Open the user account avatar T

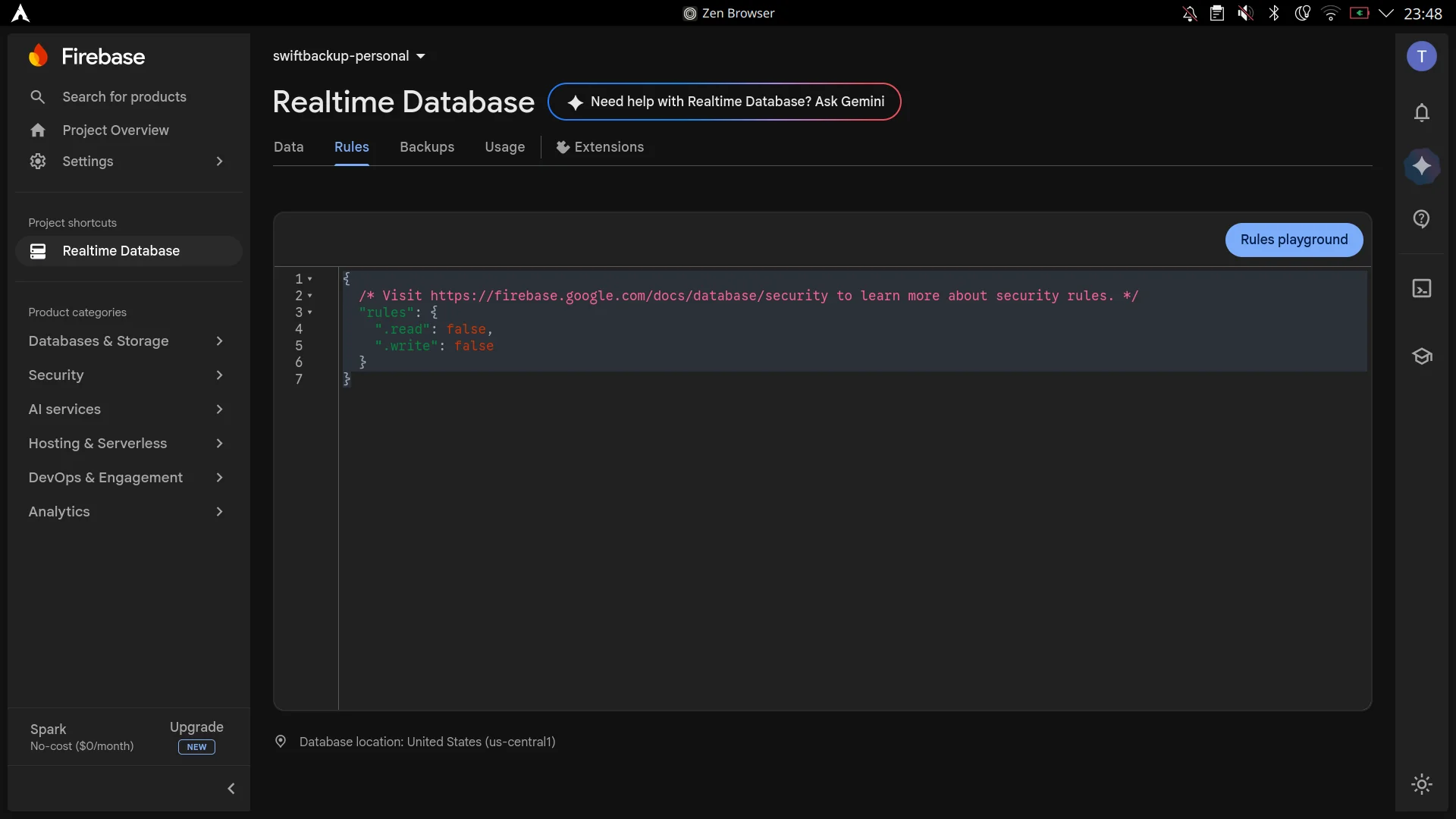[1422, 56]
